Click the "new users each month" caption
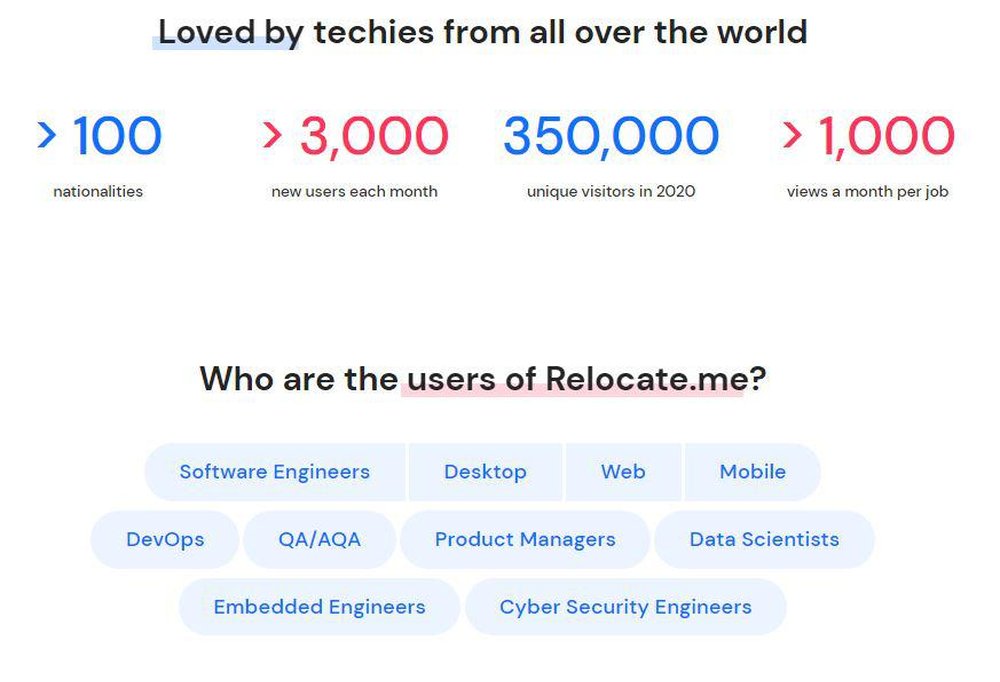 point(355,191)
